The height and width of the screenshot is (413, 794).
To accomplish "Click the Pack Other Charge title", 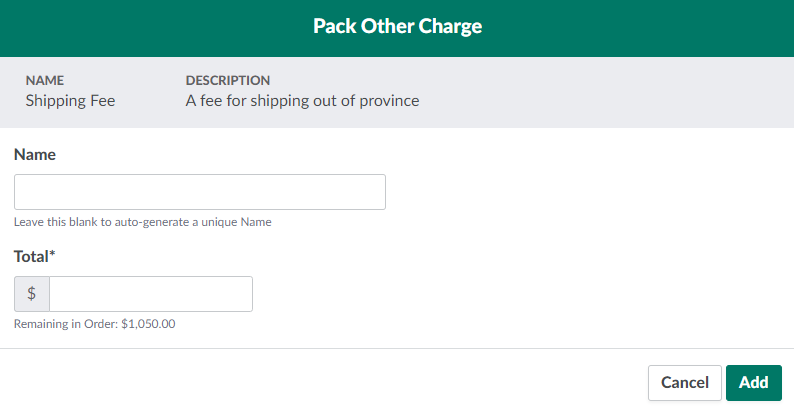I will (397, 27).
